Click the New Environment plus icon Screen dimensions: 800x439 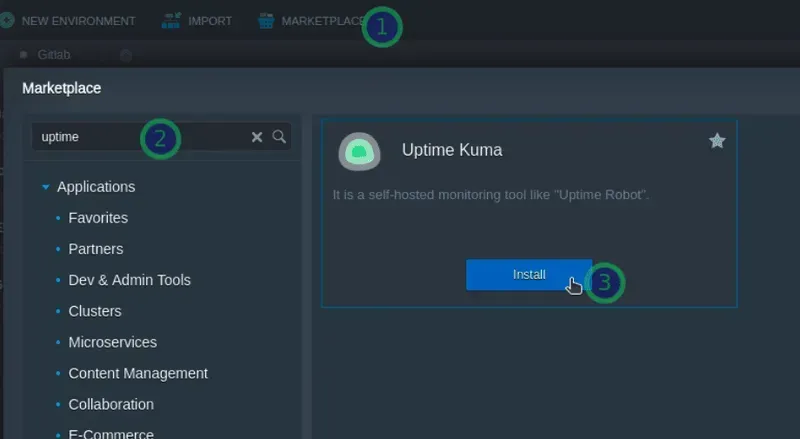pos(7,20)
